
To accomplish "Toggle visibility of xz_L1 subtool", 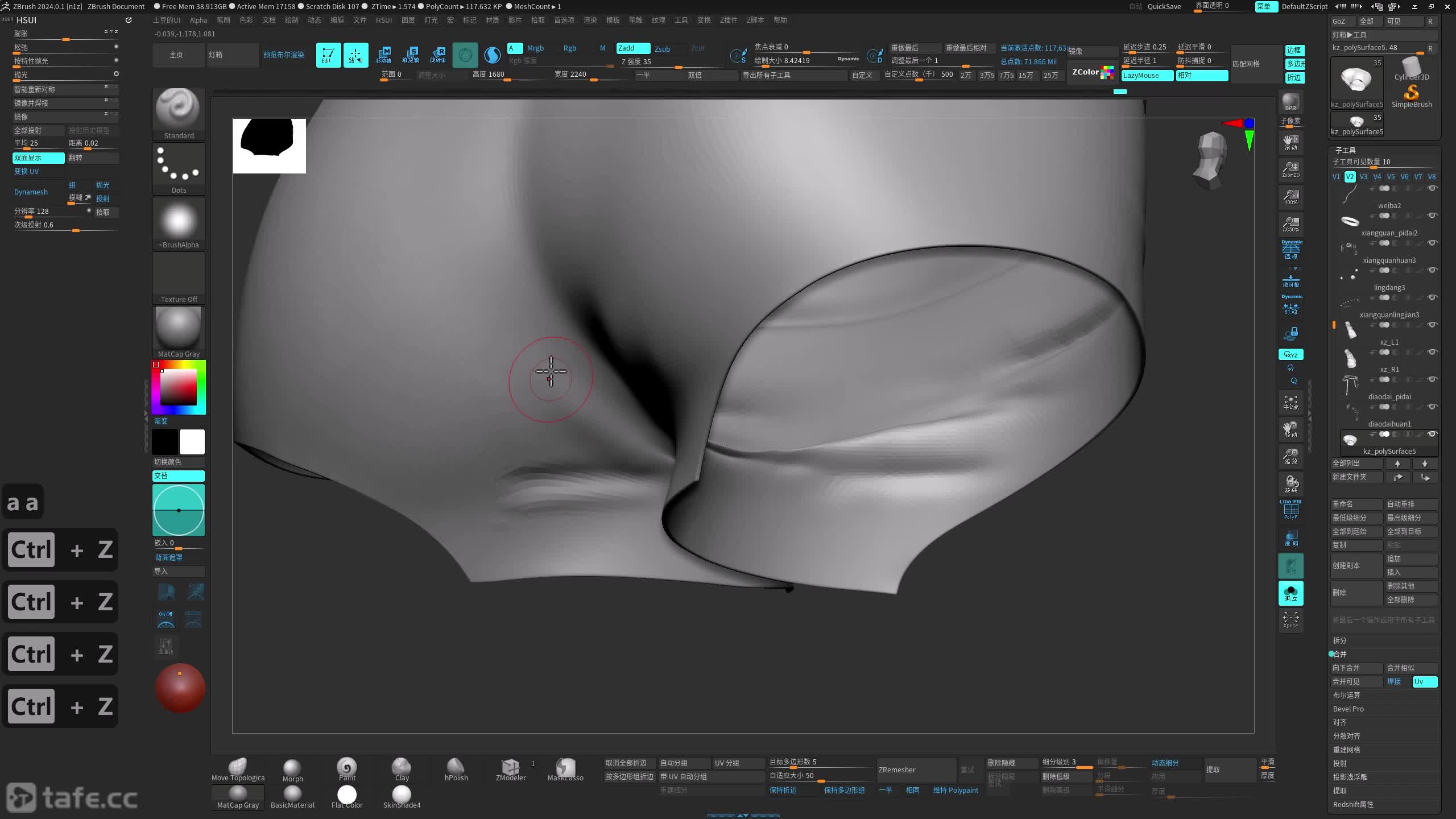I will pyautogui.click(x=1432, y=325).
